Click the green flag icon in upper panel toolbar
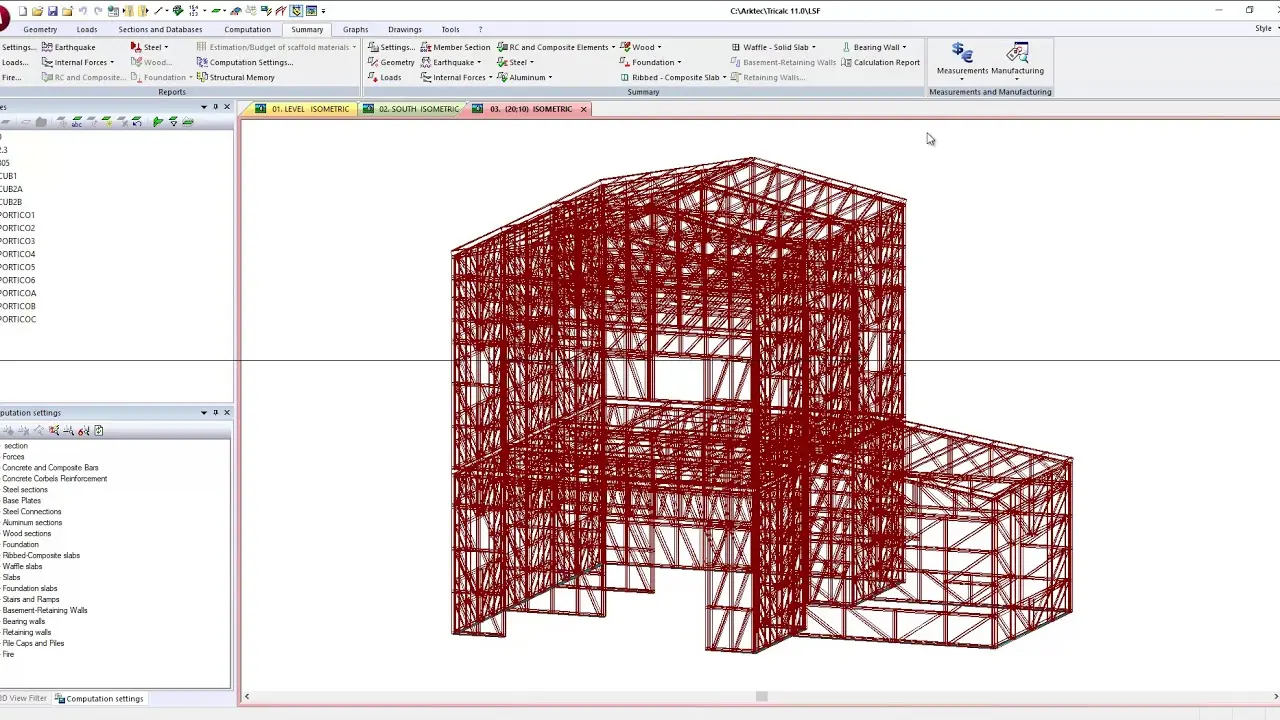Image resolution: width=1280 pixels, height=720 pixels. [157, 122]
